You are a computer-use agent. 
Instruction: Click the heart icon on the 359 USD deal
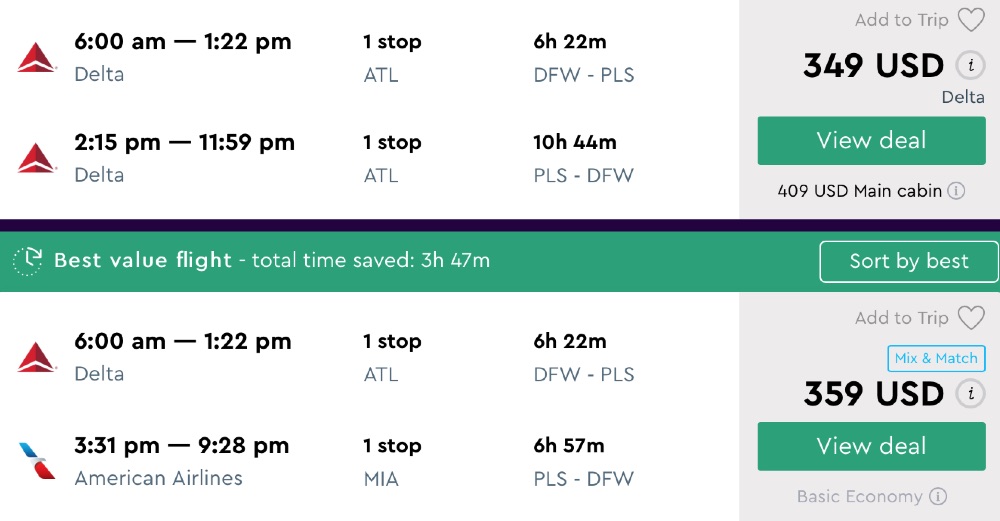(971, 318)
